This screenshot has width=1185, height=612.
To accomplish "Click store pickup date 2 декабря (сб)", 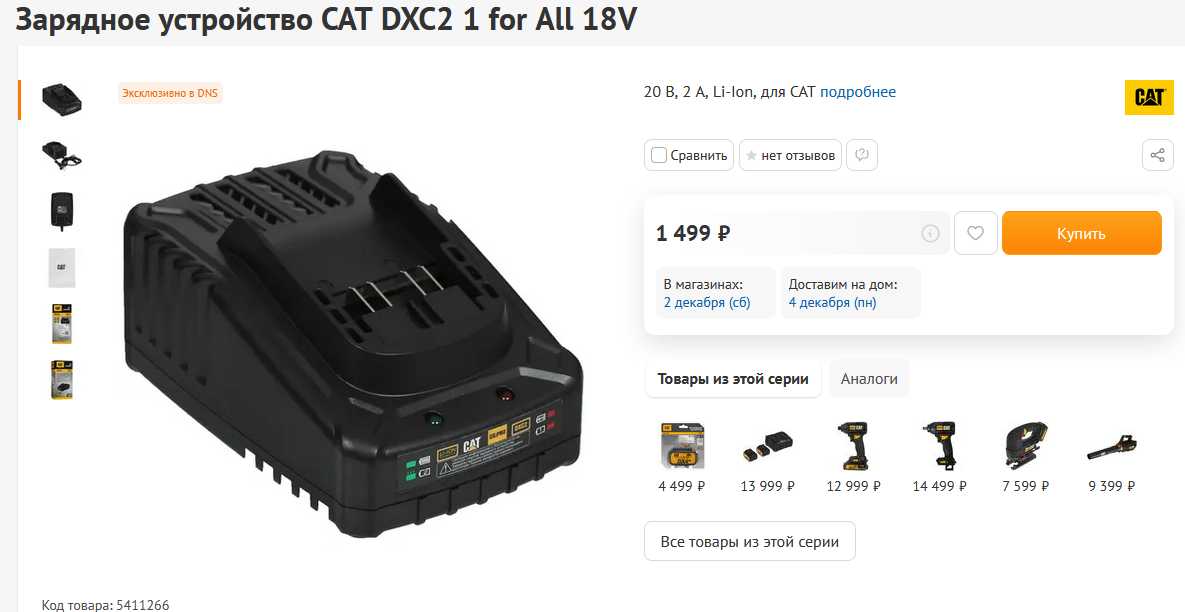I will (x=707, y=303).
